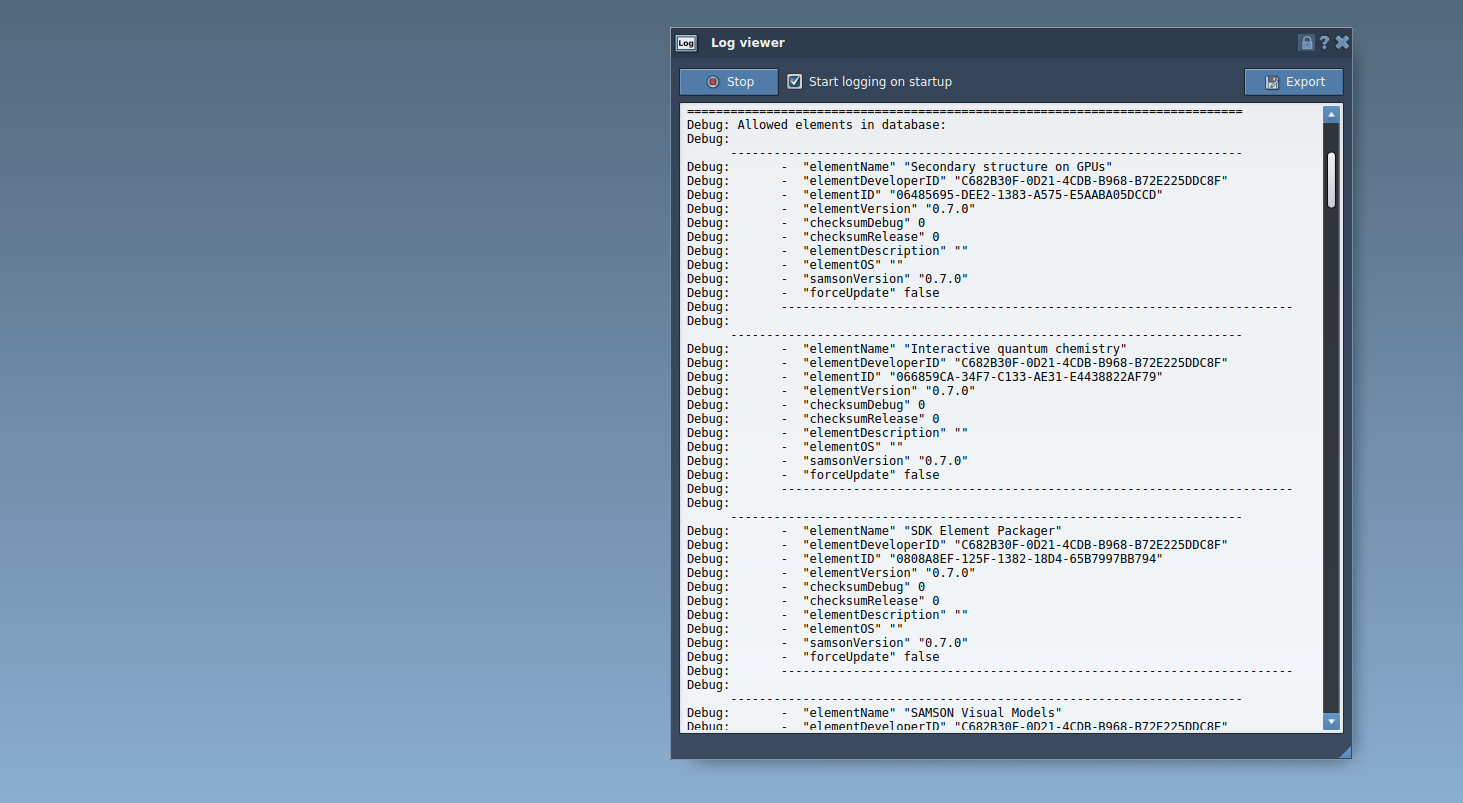Select the "SAMSON Visual Models" log entry
1463x803 pixels.
tap(982, 713)
